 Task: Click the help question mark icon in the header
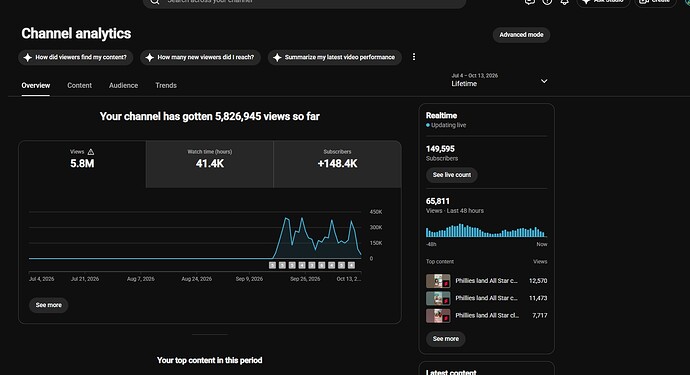pyautogui.click(x=547, y=2)
